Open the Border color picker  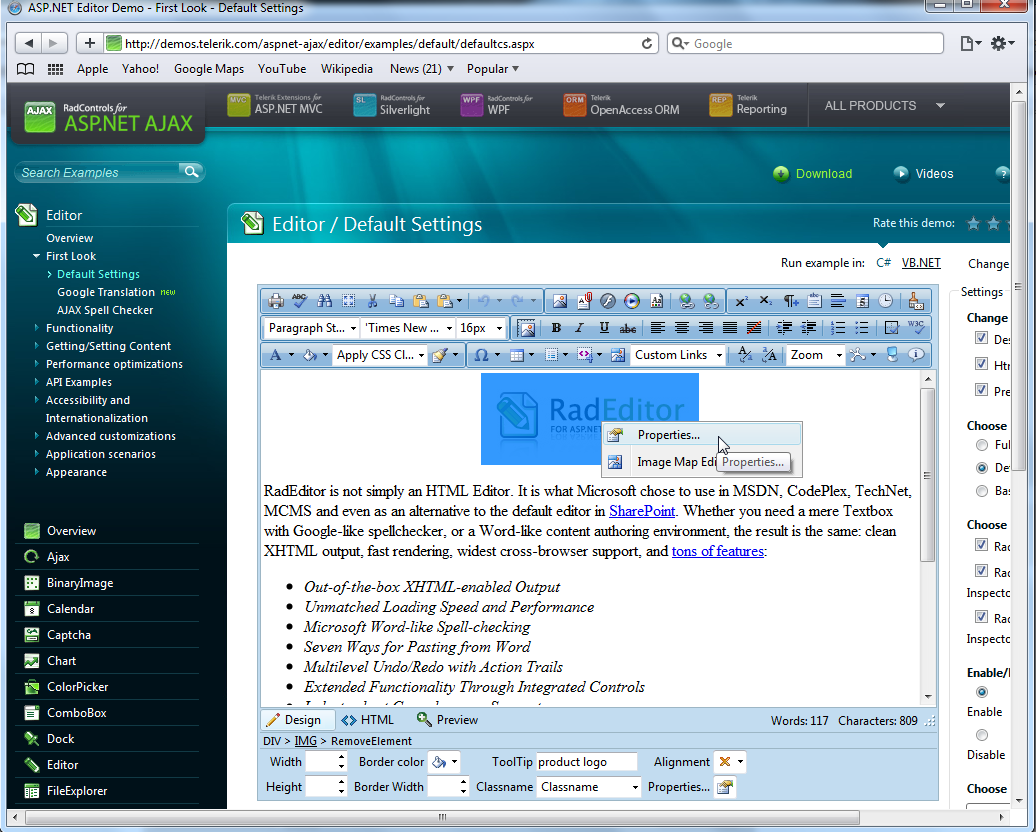tap(445, 762)
